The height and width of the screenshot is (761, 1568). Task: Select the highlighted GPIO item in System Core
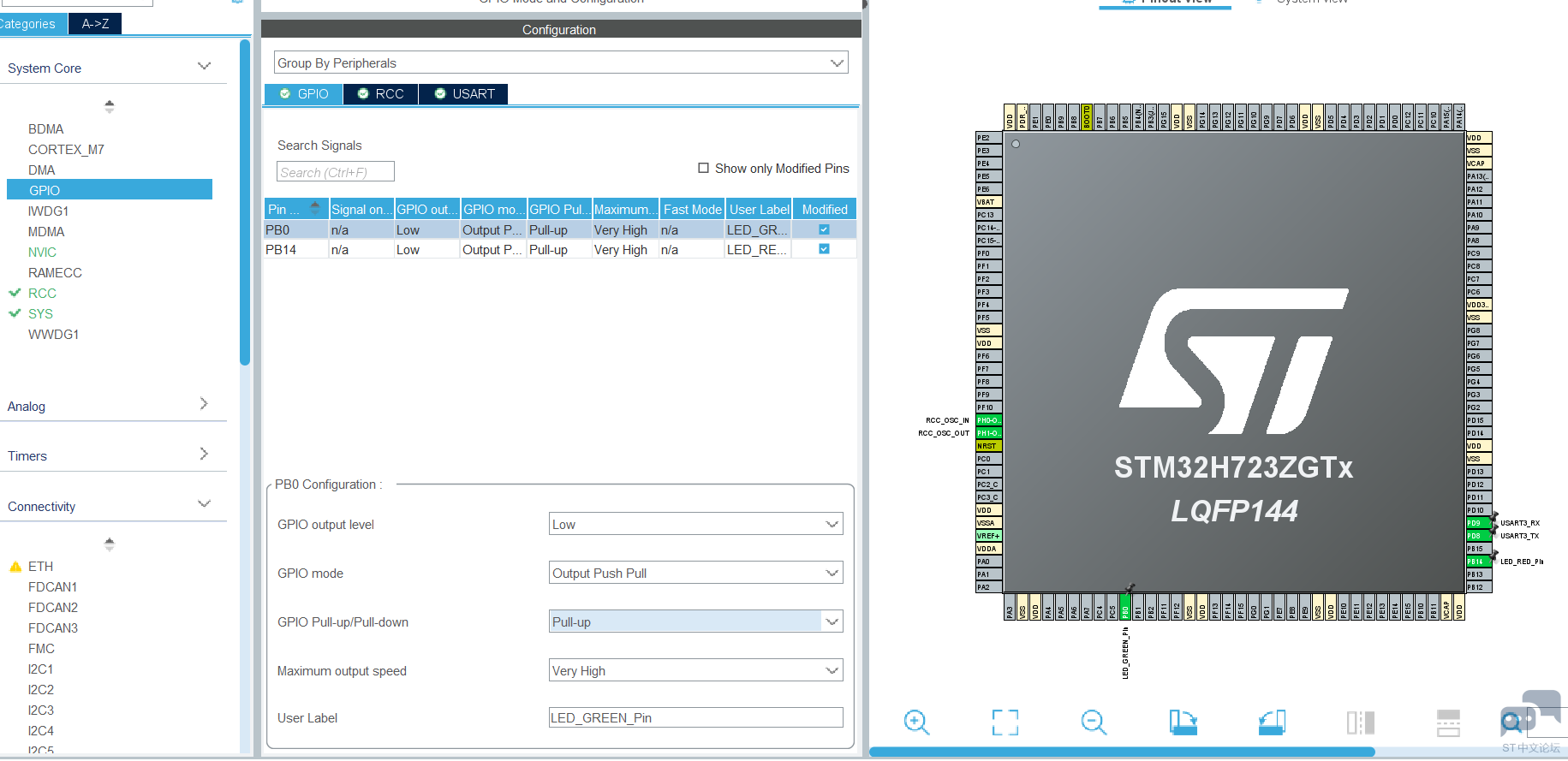pos(110,190)
